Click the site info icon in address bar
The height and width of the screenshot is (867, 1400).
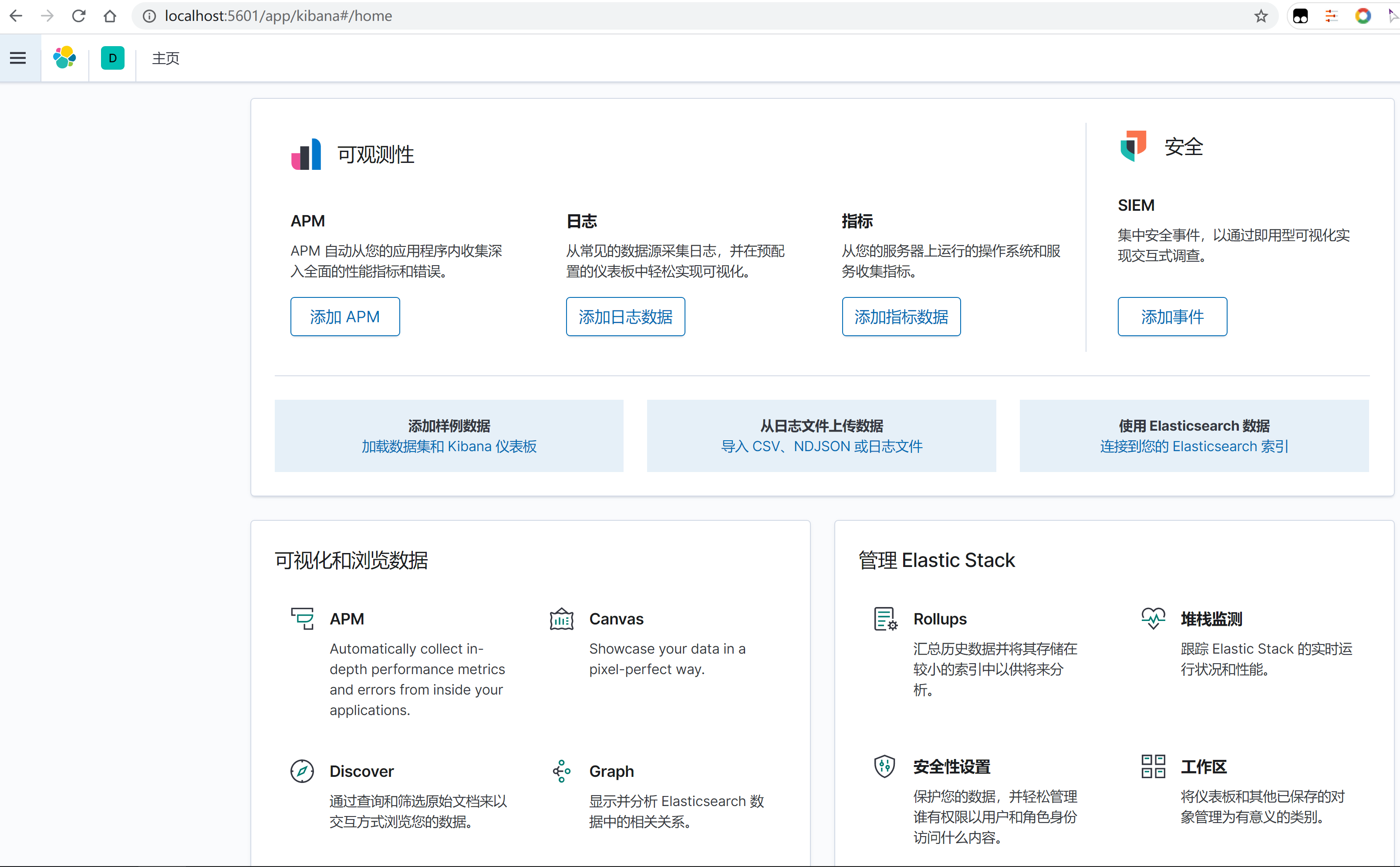[149, 16]
